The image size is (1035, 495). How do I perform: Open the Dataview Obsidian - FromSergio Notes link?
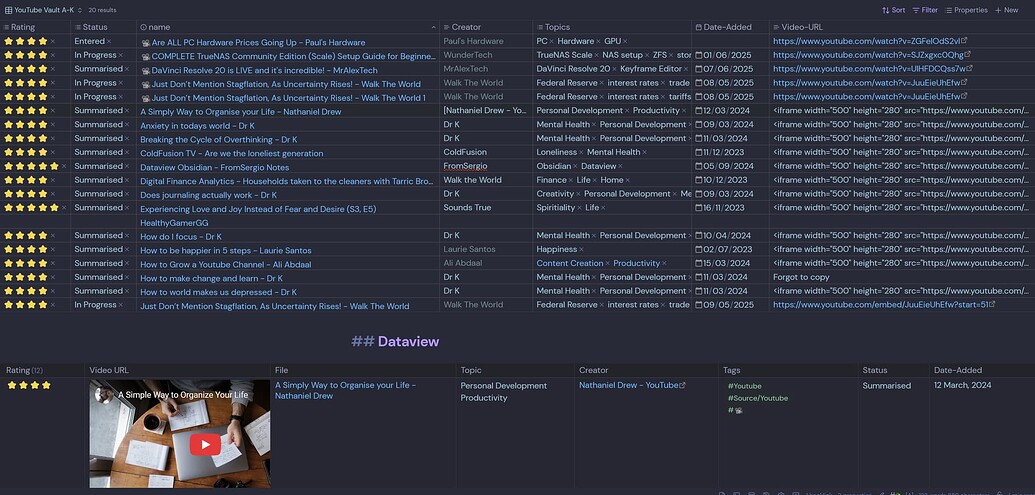click(x=215, y=167)
